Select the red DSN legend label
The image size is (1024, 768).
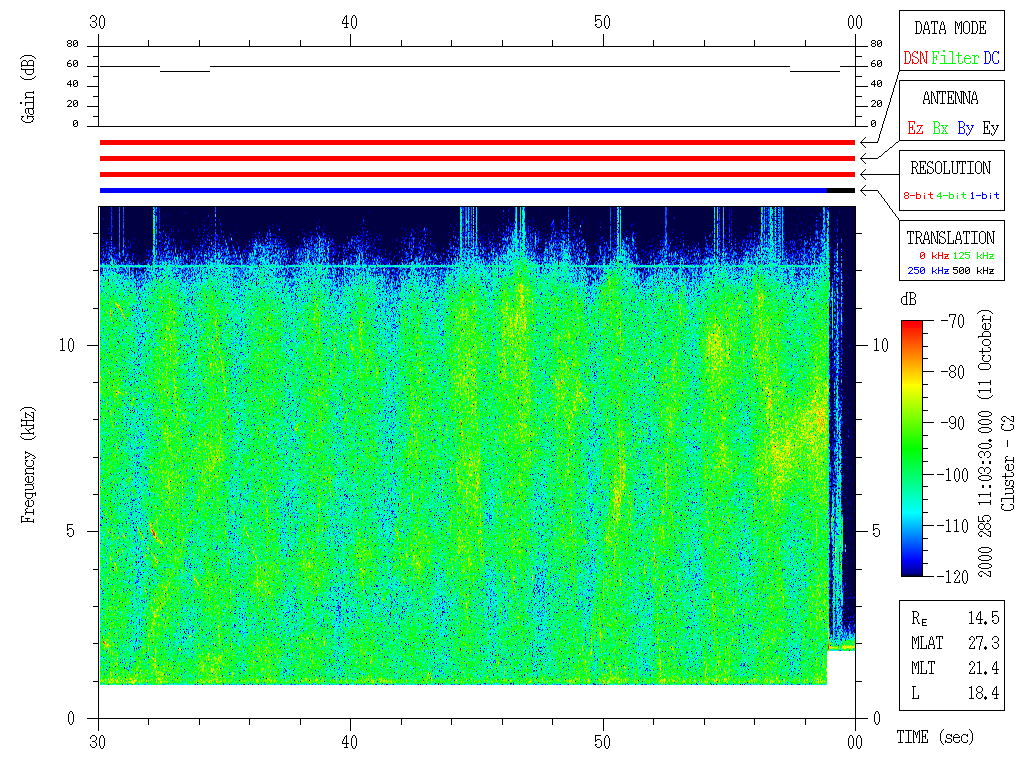coord(916,58)
